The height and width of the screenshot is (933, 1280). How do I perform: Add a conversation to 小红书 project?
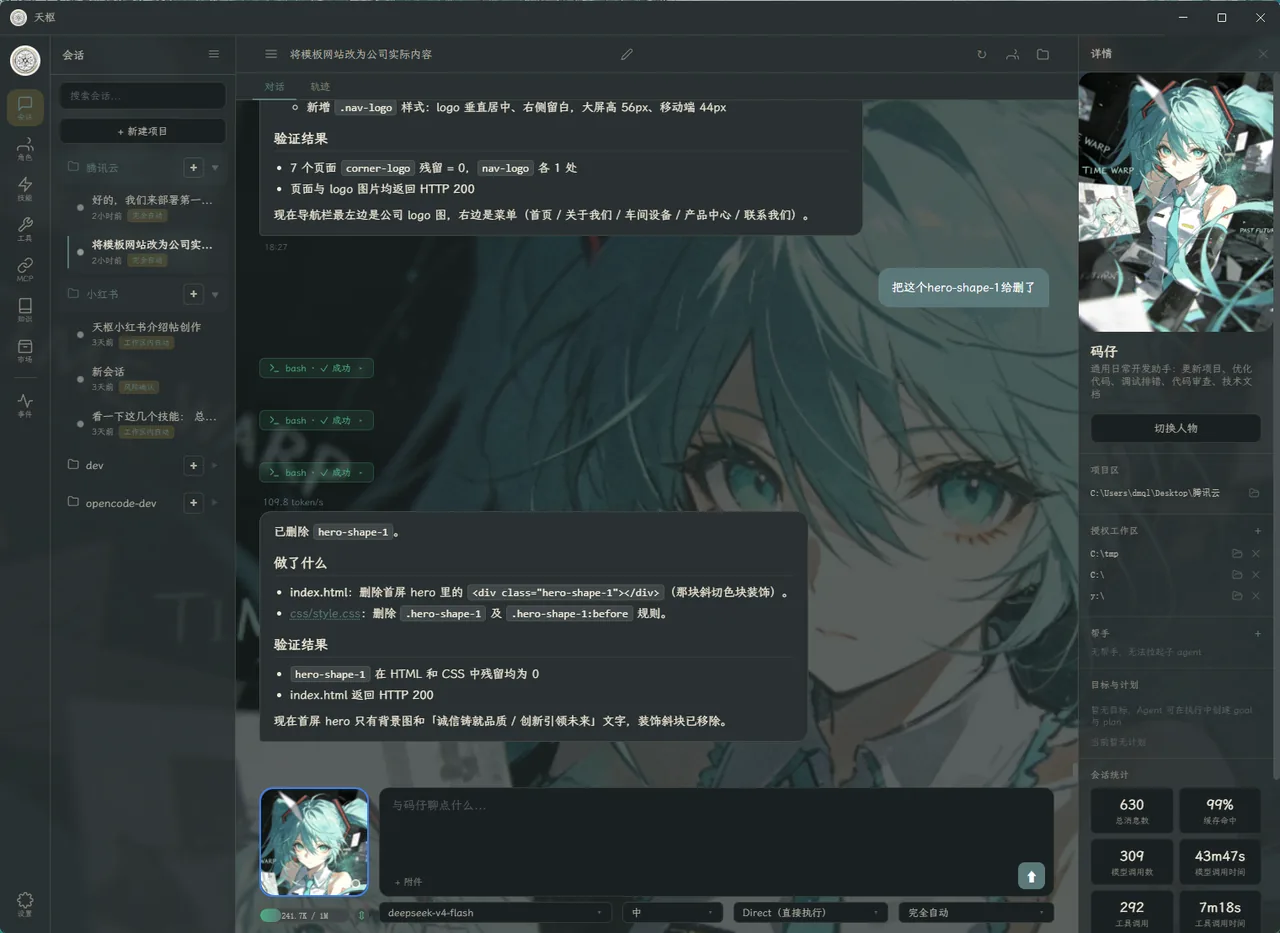(194, 294)
